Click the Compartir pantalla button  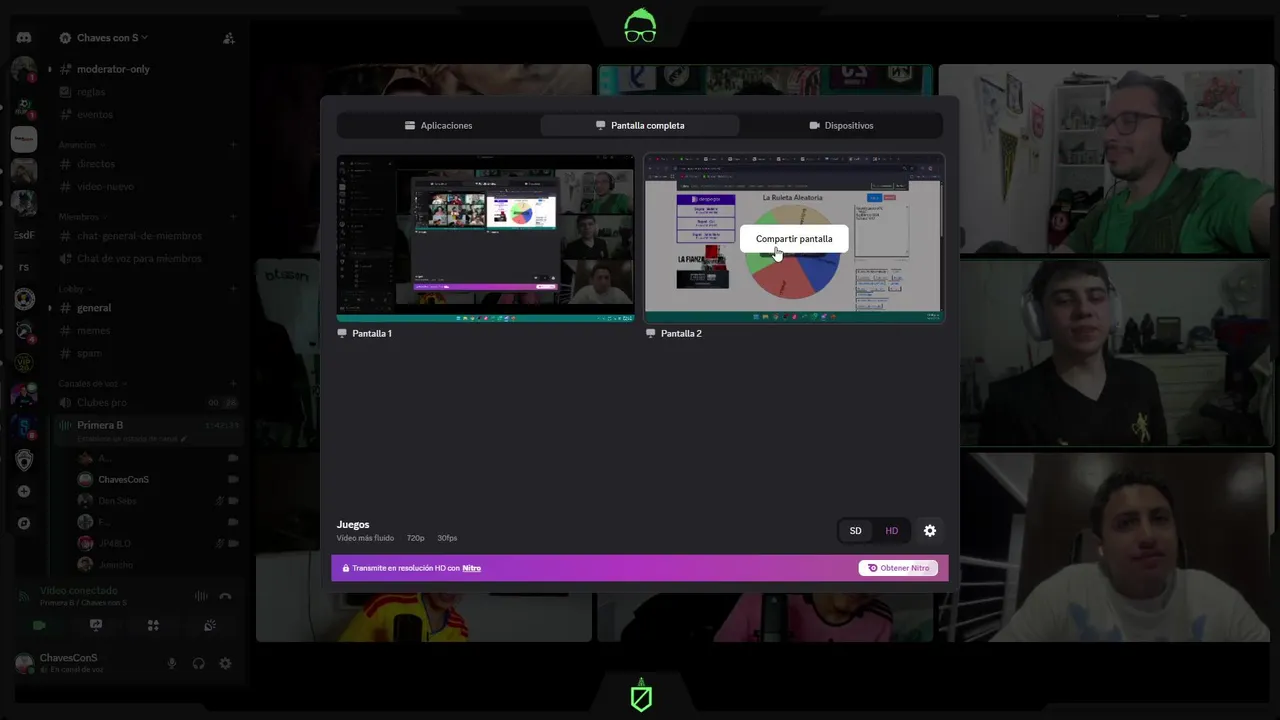(x=794, y=239)
